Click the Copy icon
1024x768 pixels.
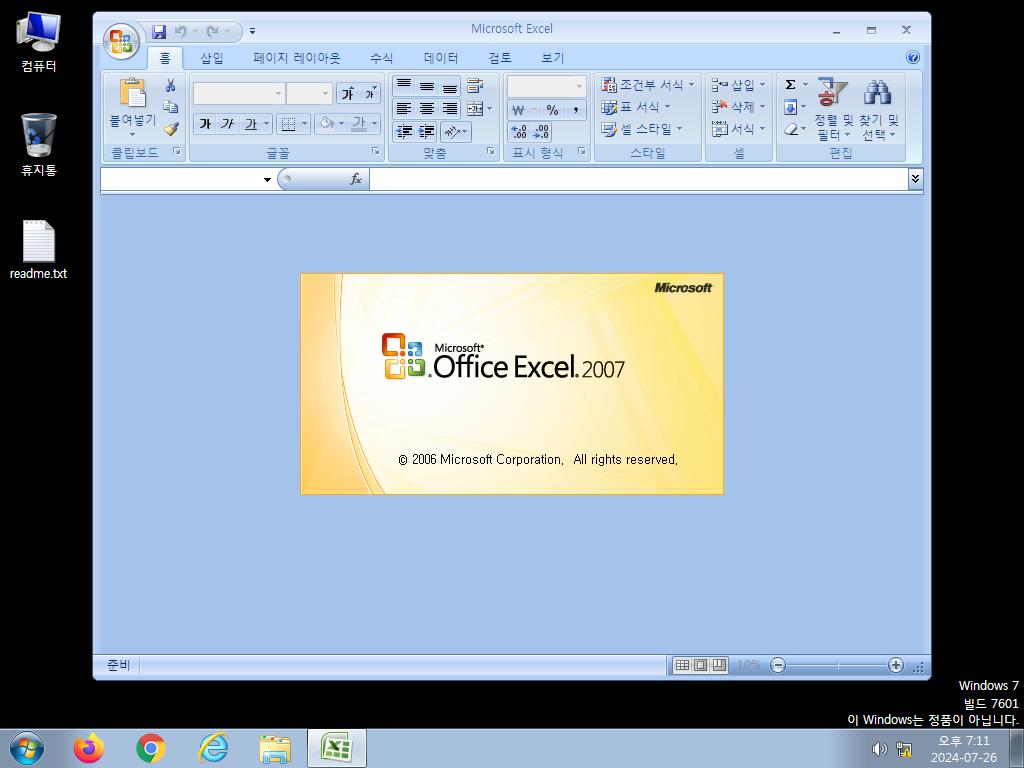click(x=170, y=106)
